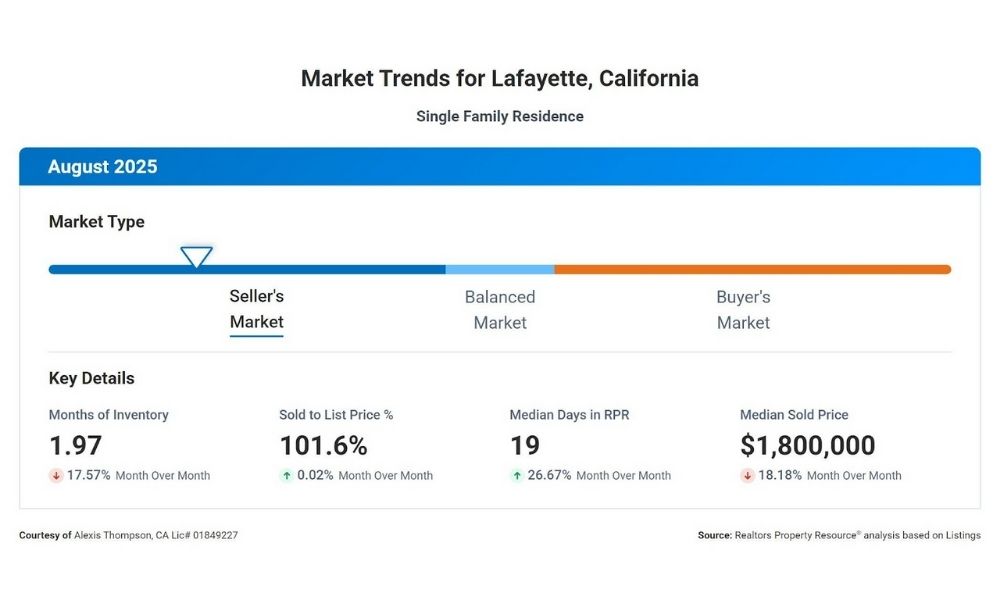Click the Market Trends for Lafayette title
1000x600 pixels.
[x=500, y=79]
